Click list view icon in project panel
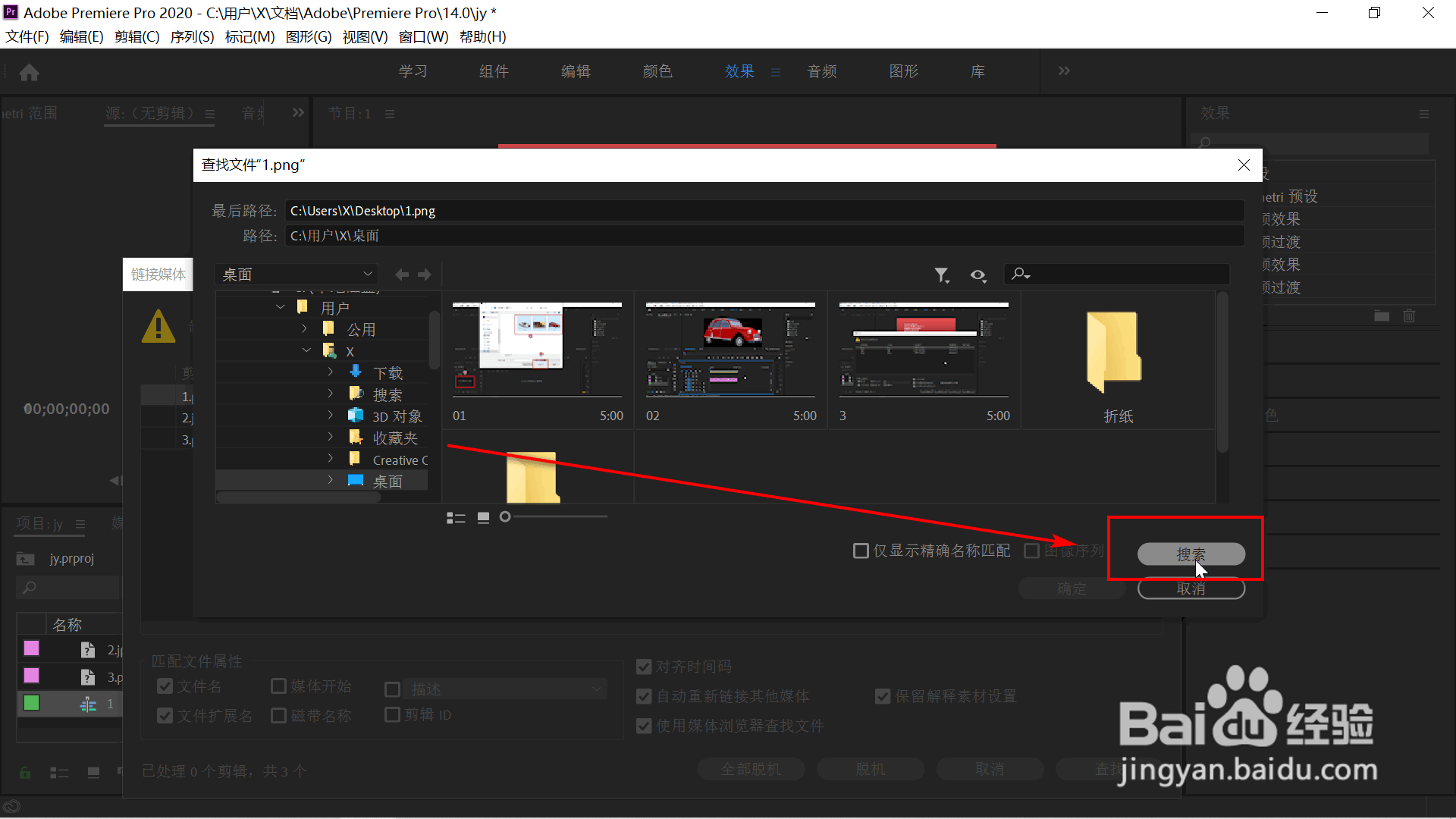The image size is (1456, 819). click(x=59, y=773)
